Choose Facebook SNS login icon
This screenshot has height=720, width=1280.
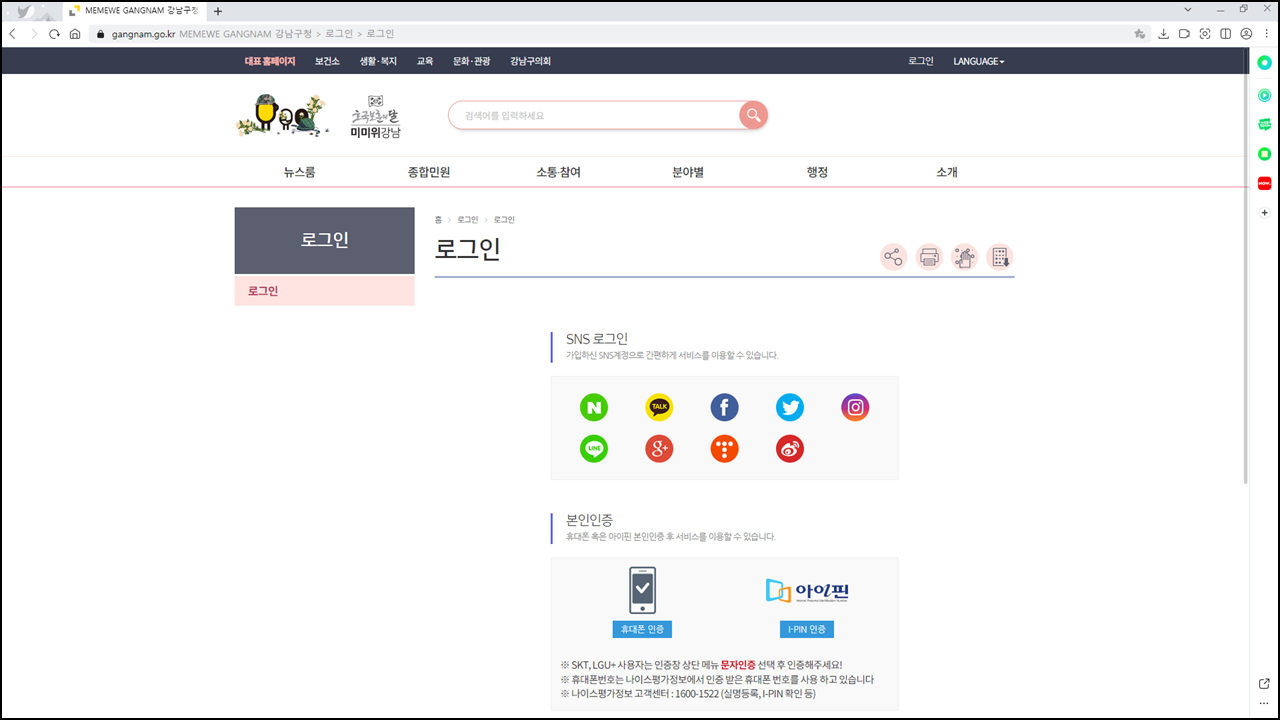pyautogui.click(x=724, y=407)
